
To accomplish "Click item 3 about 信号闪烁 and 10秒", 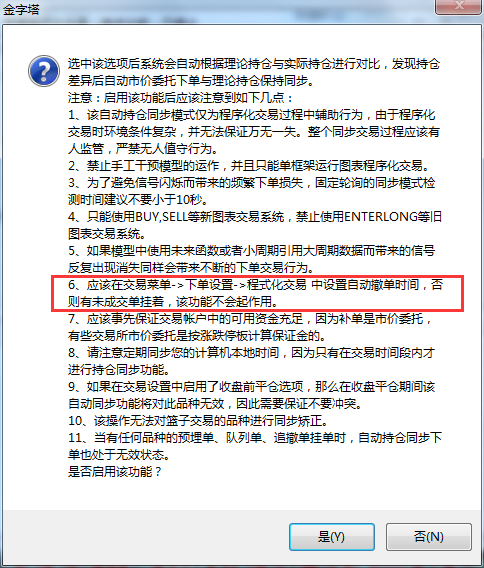I will click(x=252, y=191).
